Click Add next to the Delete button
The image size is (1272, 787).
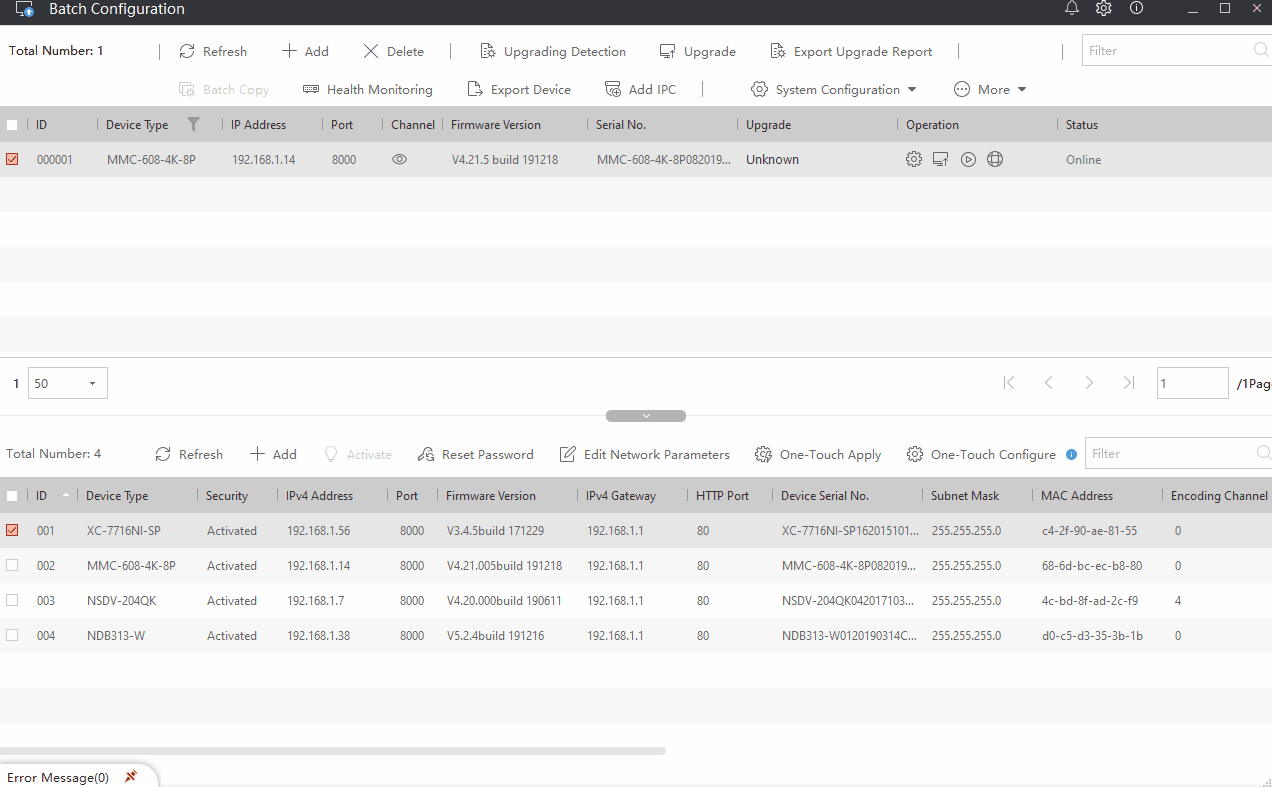pos(305,51)
